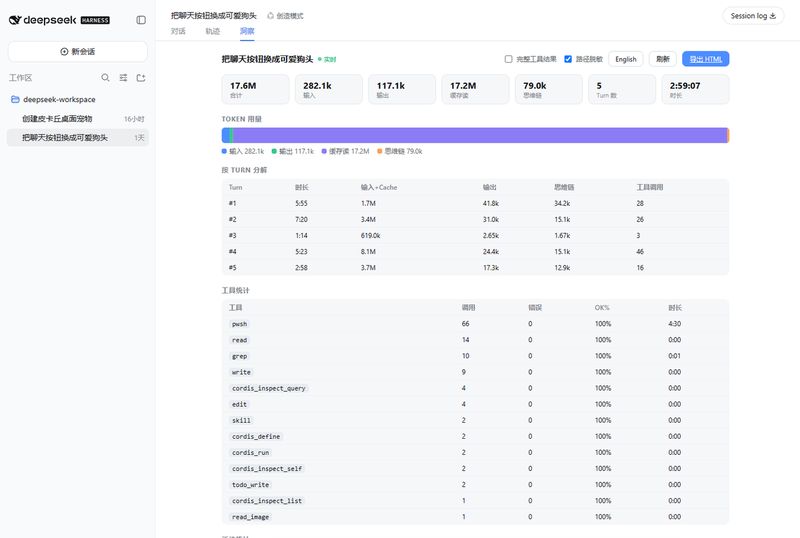
Task: Switch language with the English button
Action: pyautogui.click(x=626, y=59)
